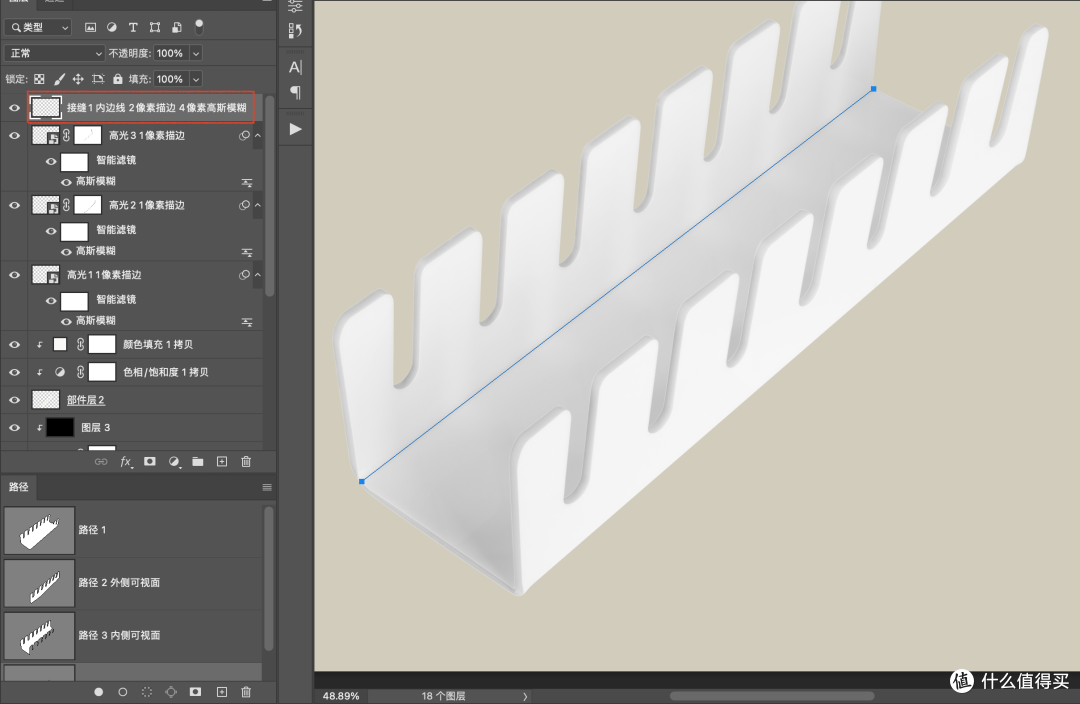Create a new layer group folder
This screenshot has width=1080, height=704.
[198, 462]
